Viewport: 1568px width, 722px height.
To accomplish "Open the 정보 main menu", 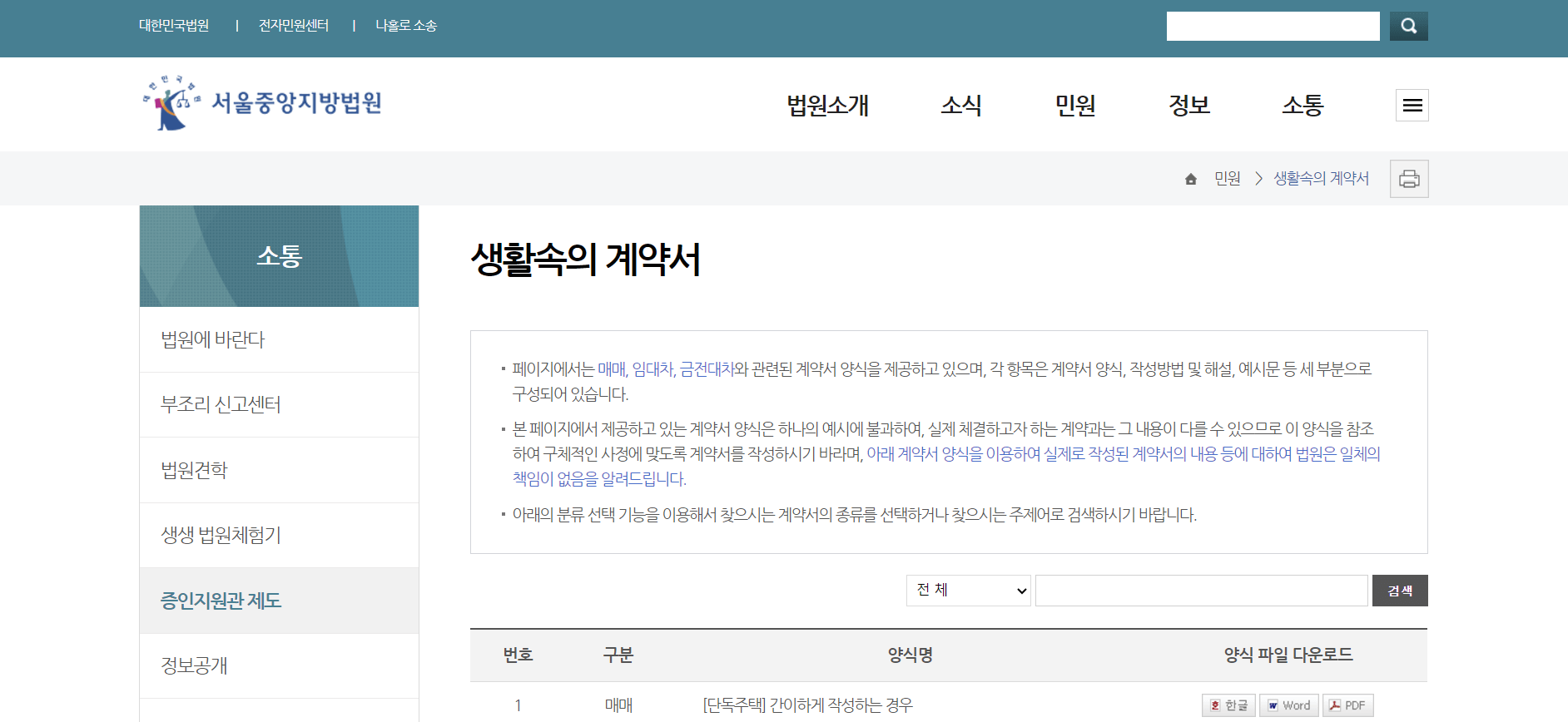I will [x=1189, y=106].
